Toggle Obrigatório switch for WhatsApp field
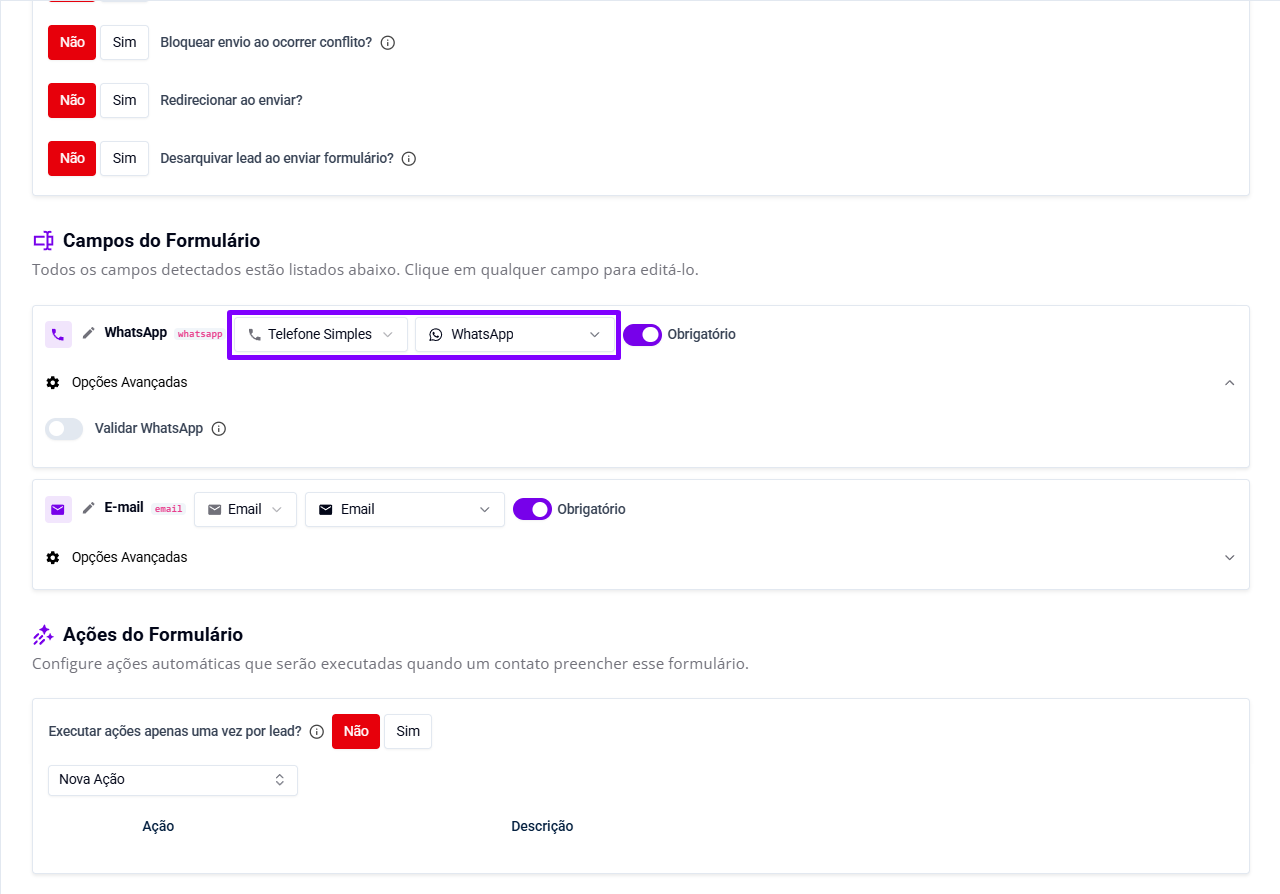The image size is (1280, 894). (642, 335)
